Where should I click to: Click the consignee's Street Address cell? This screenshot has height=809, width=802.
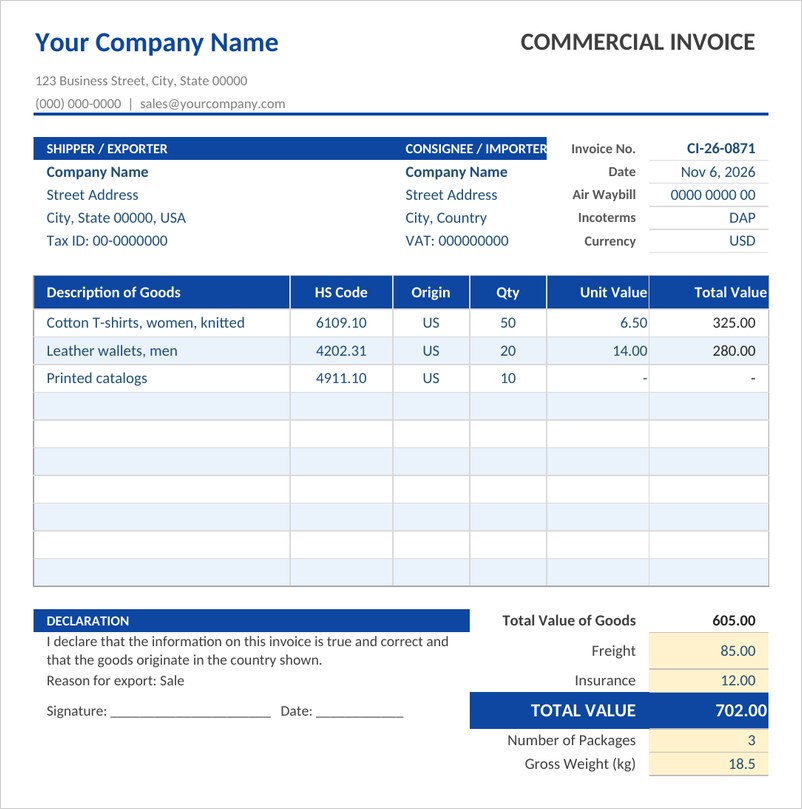click(451, 195)
